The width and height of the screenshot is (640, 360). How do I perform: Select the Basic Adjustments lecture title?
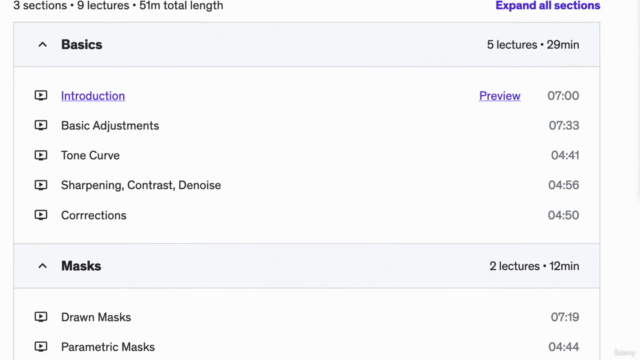pos(110,126)
